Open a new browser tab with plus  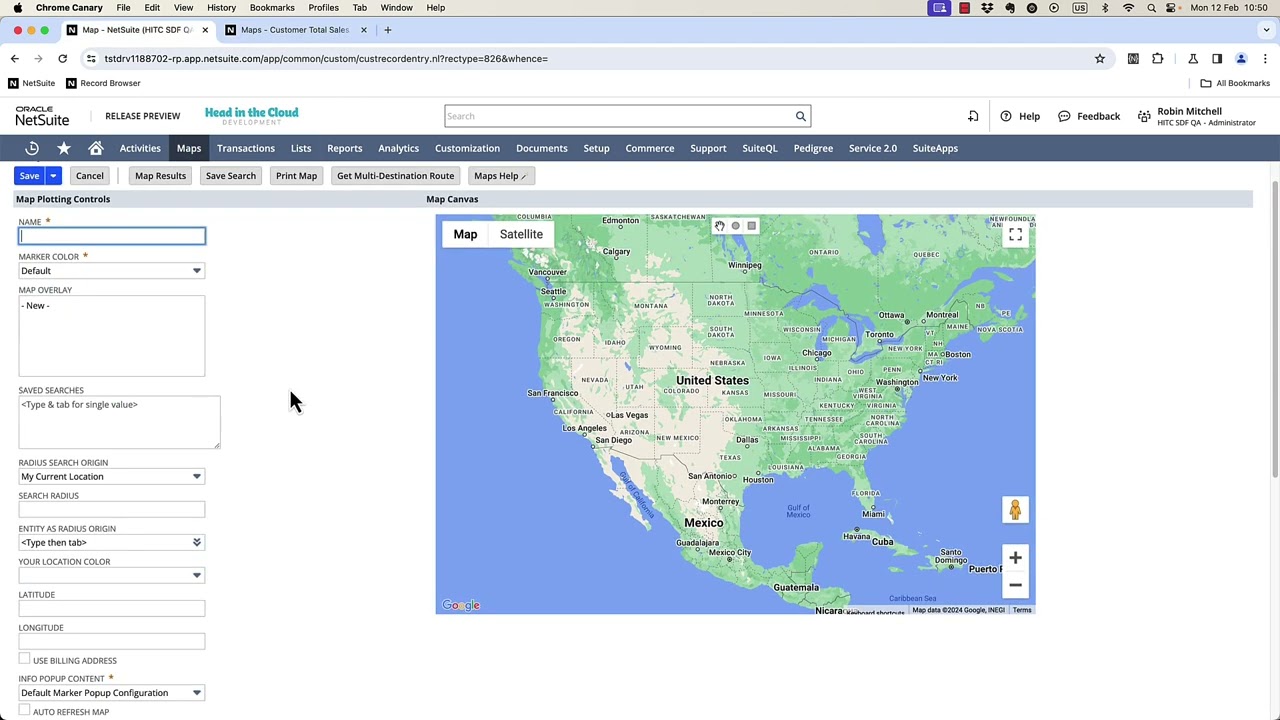click(388, 30)
